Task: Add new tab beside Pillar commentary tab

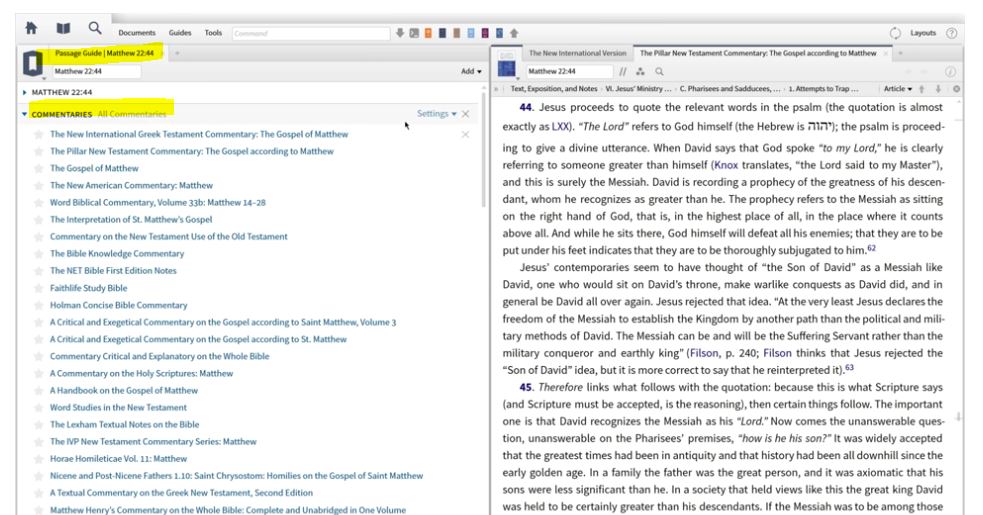Action: (x=900, y=53)
